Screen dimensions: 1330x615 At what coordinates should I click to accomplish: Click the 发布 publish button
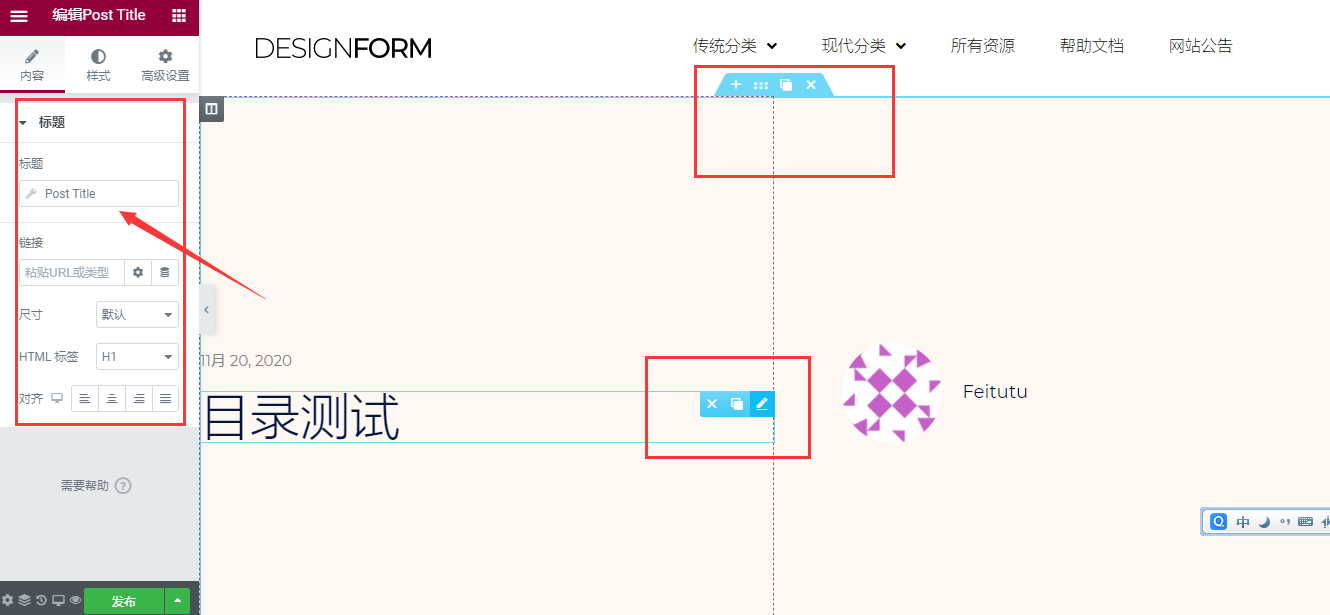point(124,601)
